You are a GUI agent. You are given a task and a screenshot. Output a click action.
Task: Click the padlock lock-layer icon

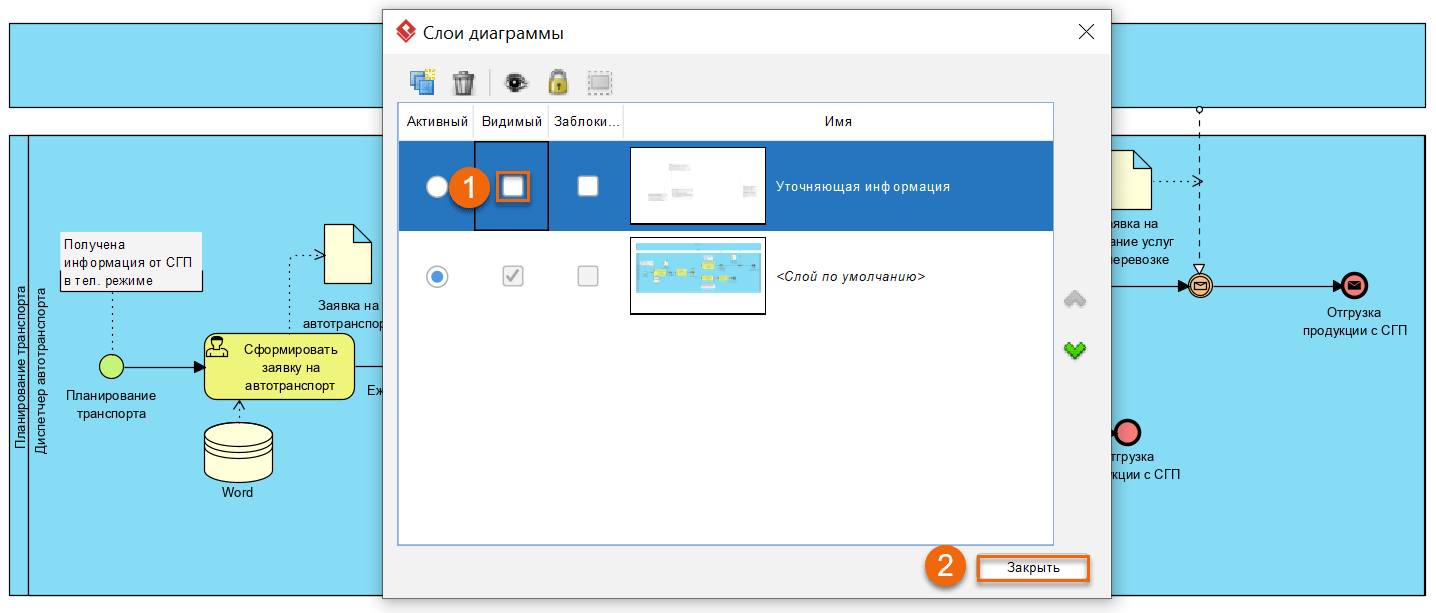[x=557, y=82]
